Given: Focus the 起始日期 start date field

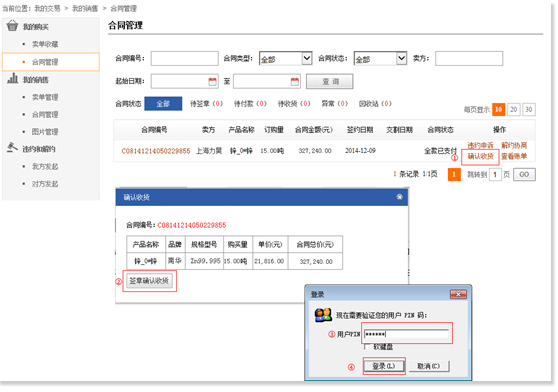Looking at the screenshot, I should (185, 81).
